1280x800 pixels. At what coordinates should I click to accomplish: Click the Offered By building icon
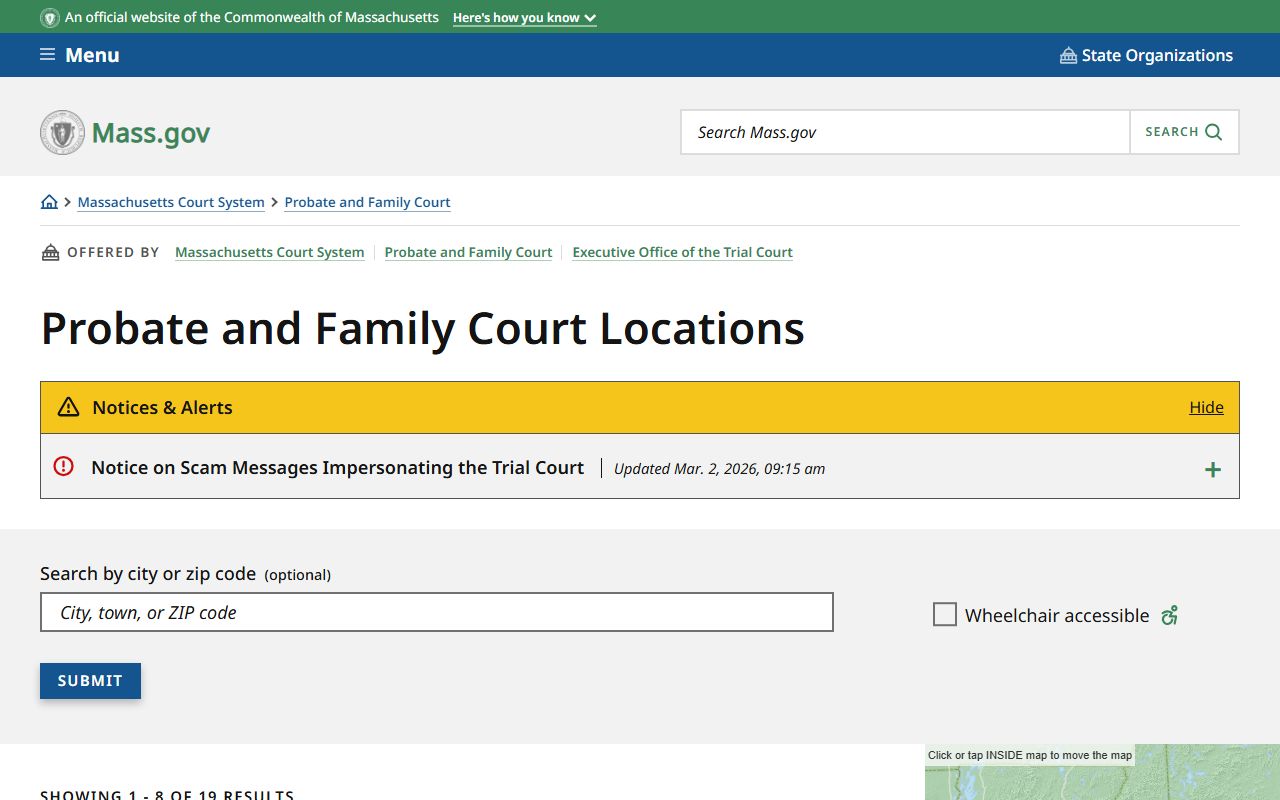tap(50, 252)
